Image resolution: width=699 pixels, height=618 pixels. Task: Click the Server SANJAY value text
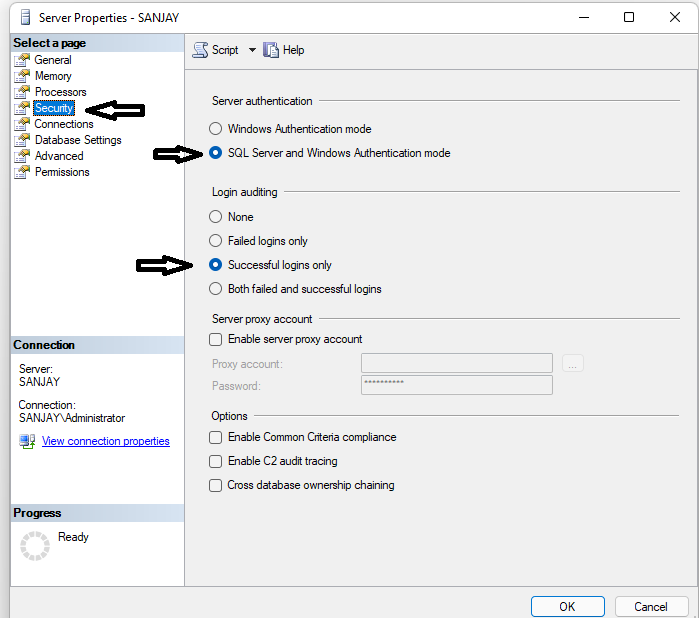click(39, 382)
